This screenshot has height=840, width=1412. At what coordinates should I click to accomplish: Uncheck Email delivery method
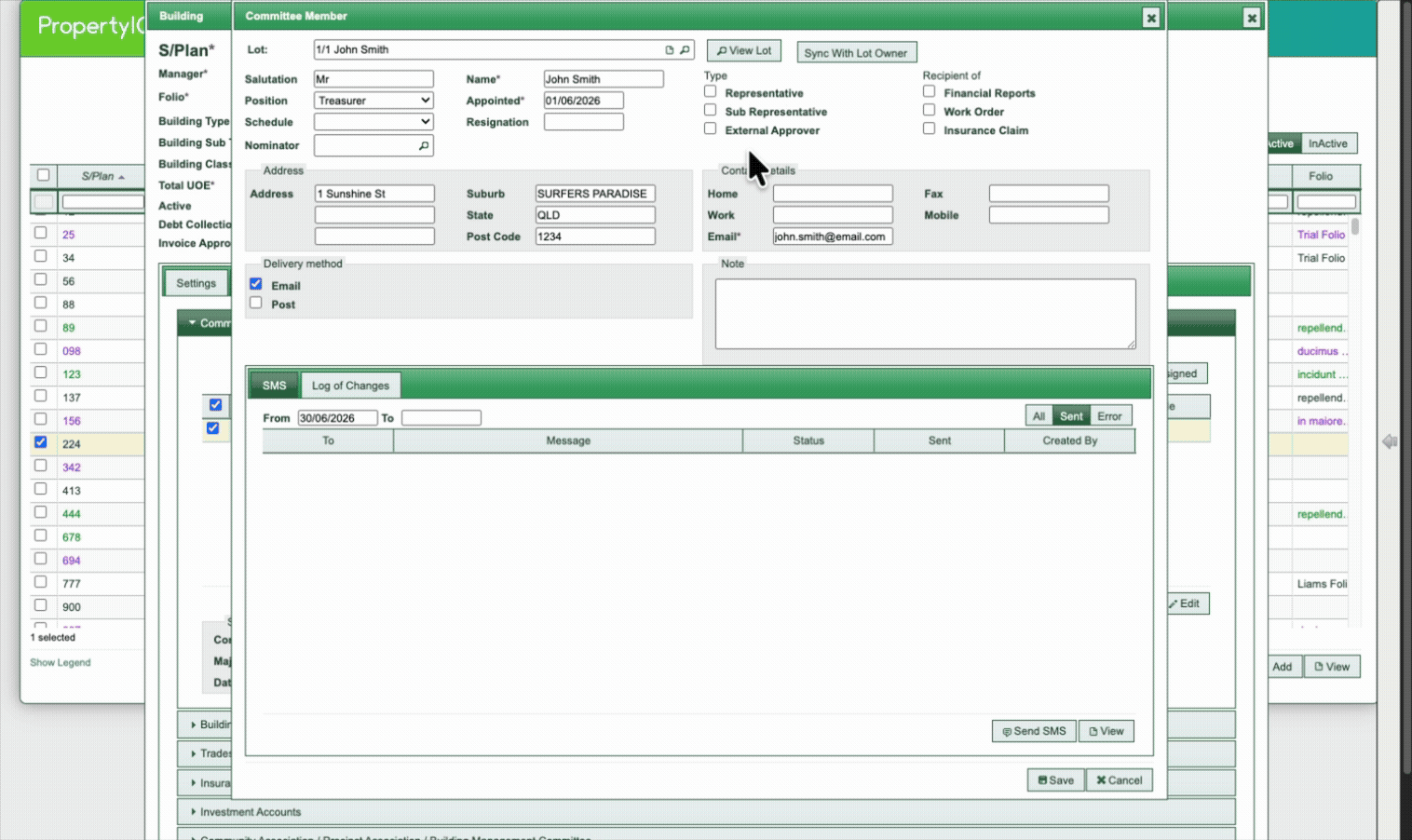click(256, 284)
